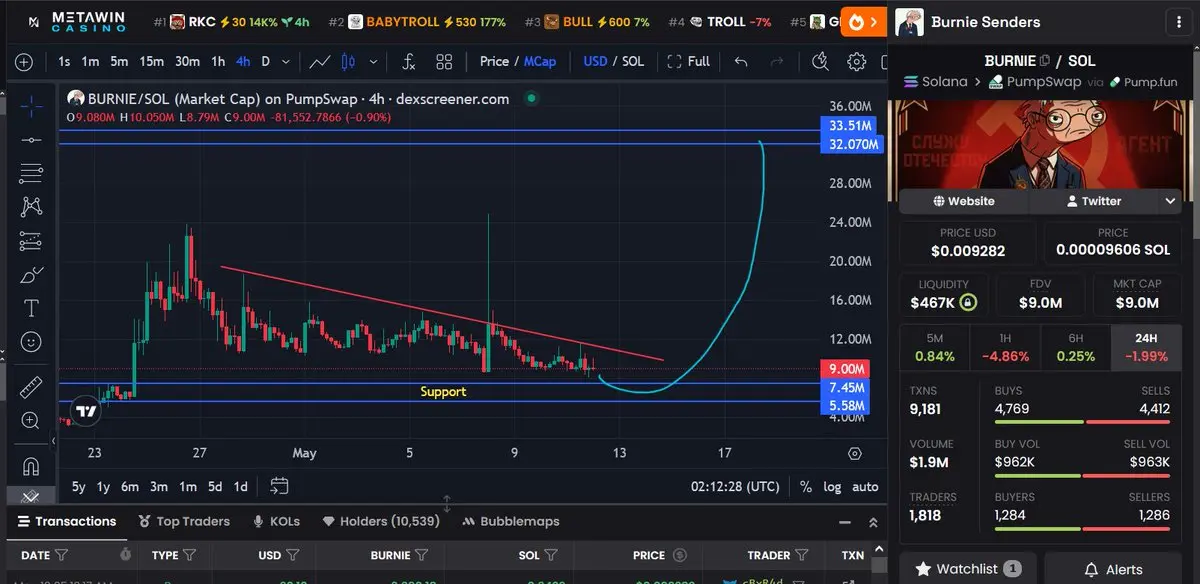
Task: Open the quick search lightning icon
Action: (x=821, y=62)
